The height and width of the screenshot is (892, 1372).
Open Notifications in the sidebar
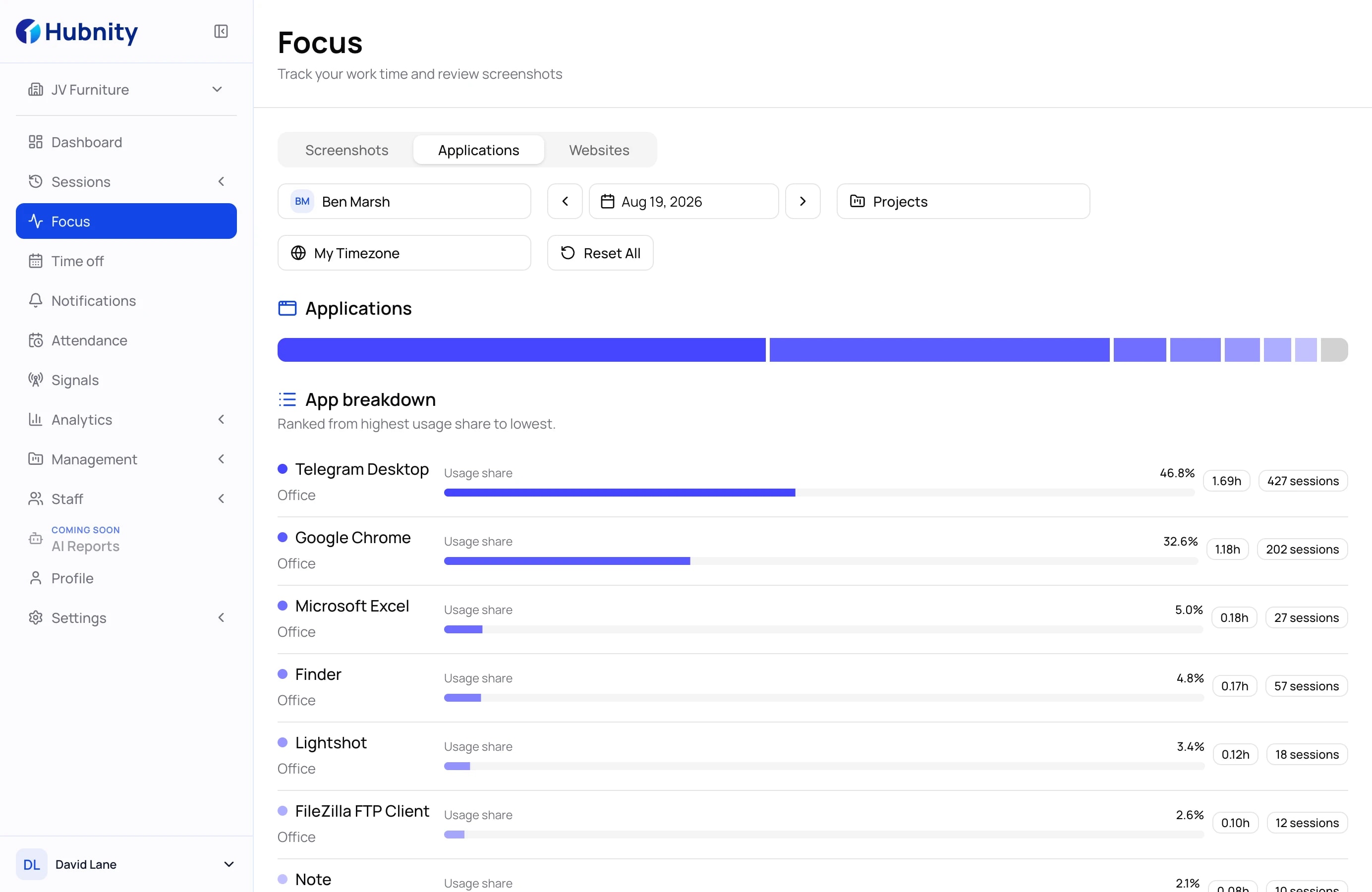[x=126, y=300]
